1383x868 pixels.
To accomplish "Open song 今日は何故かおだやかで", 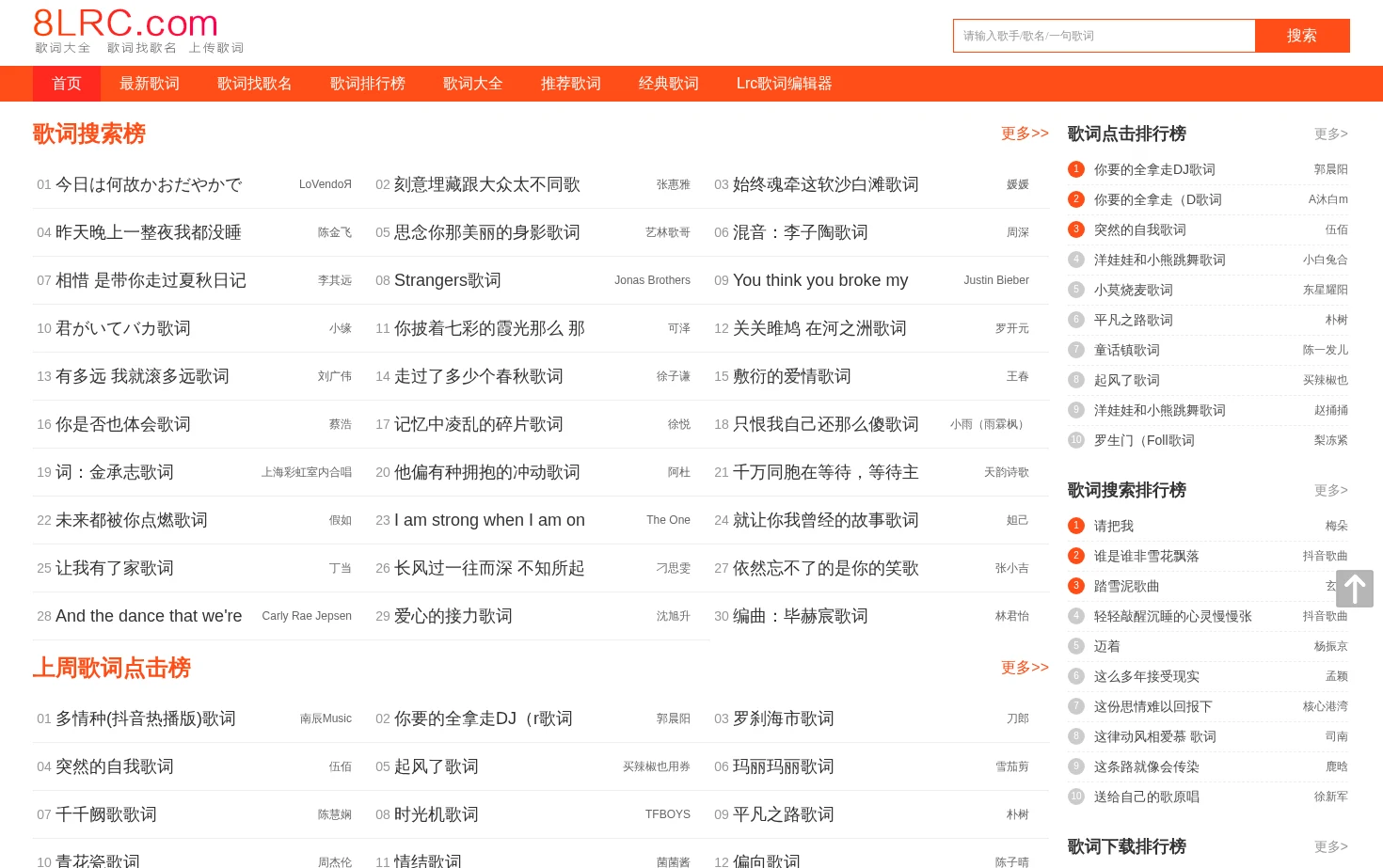I will tap(149, 184).
